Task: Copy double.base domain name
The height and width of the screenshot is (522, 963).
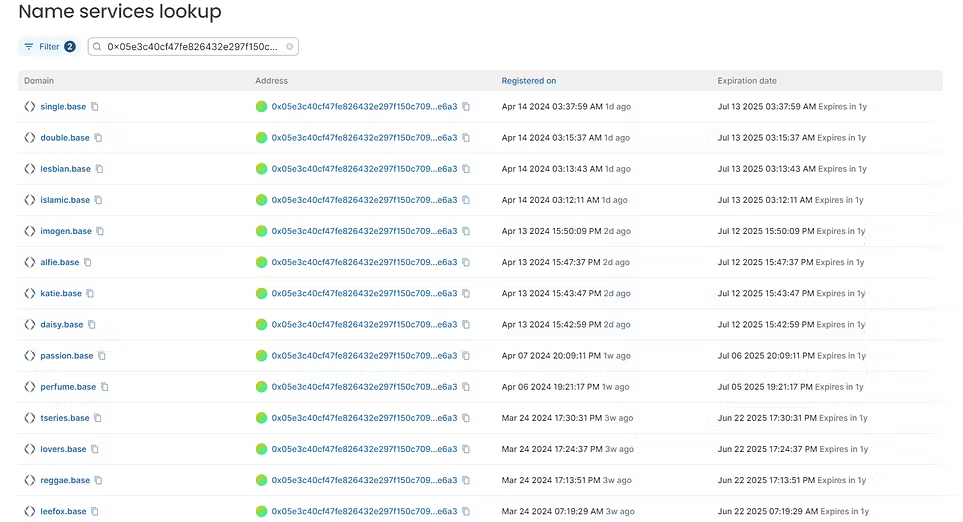Action: 98,138
